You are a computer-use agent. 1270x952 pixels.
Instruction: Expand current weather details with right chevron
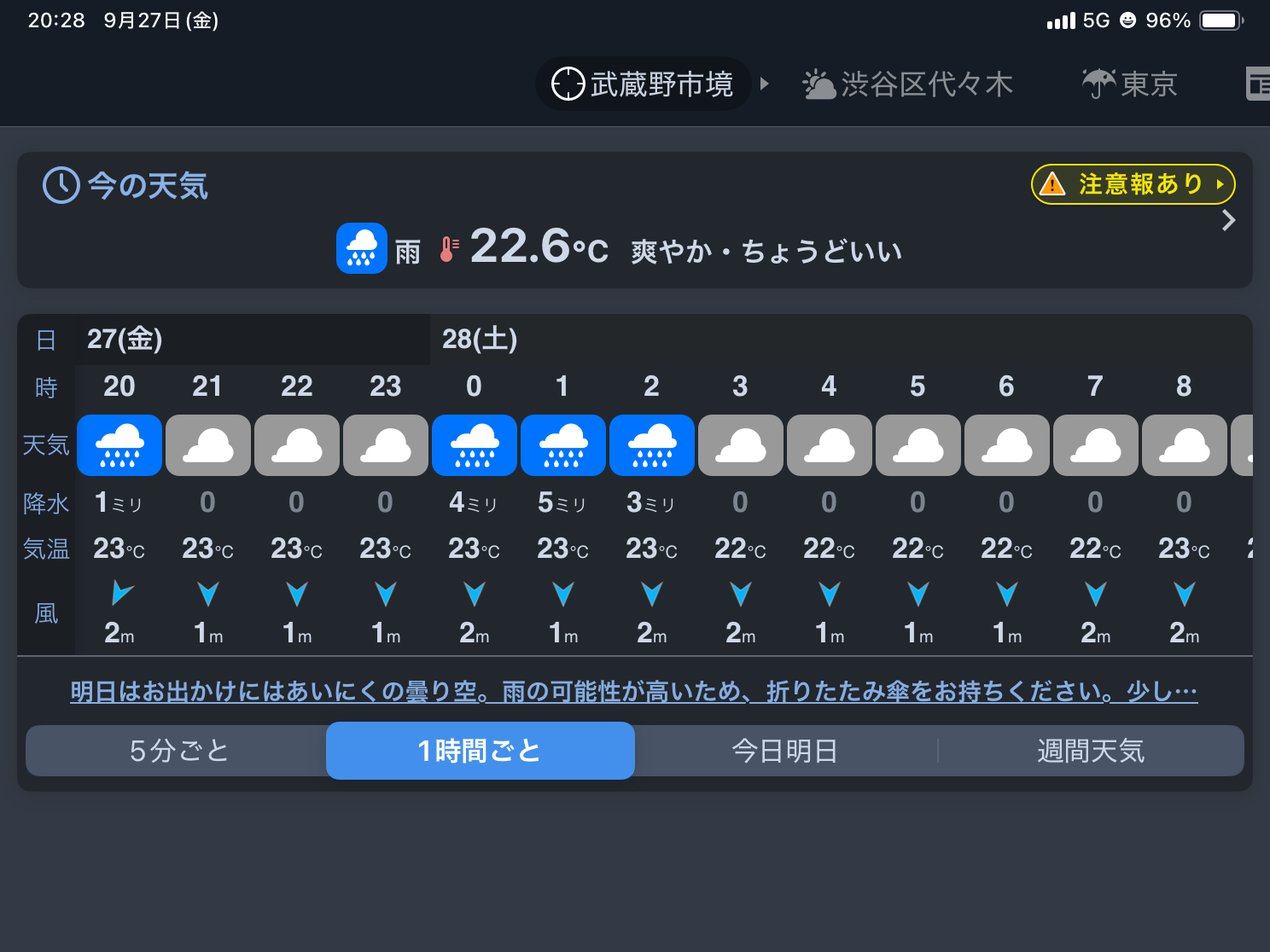point(1228,220)
